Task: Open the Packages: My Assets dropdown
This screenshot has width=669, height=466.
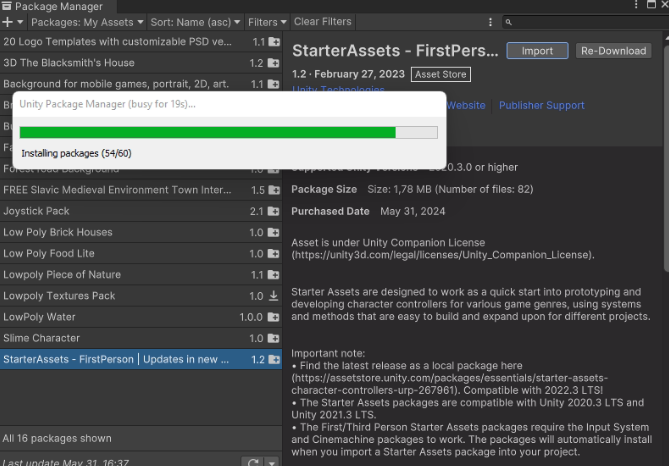Action: 87,22
